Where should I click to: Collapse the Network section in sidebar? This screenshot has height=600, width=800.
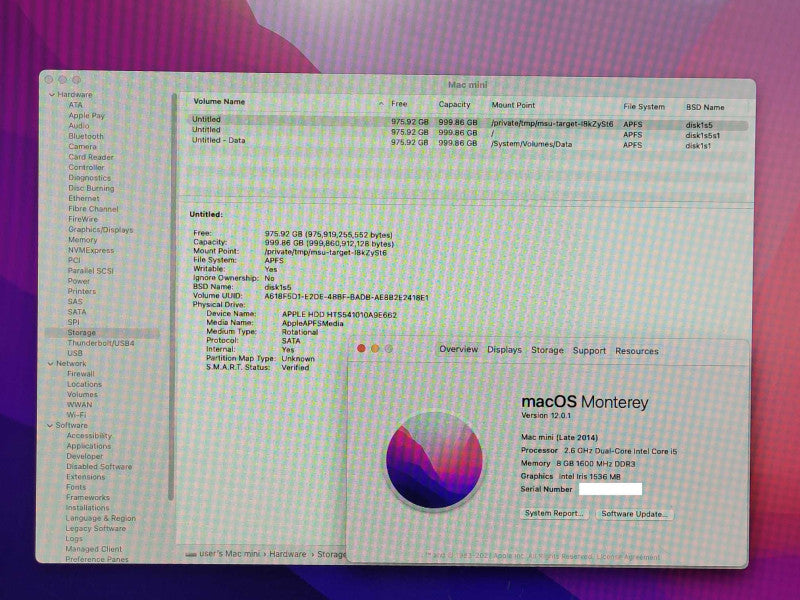click(x=51, y=363)
